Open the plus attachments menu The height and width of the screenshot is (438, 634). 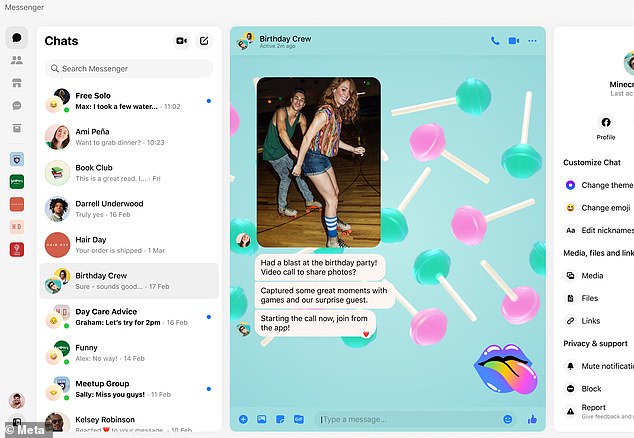coord(243,418)
